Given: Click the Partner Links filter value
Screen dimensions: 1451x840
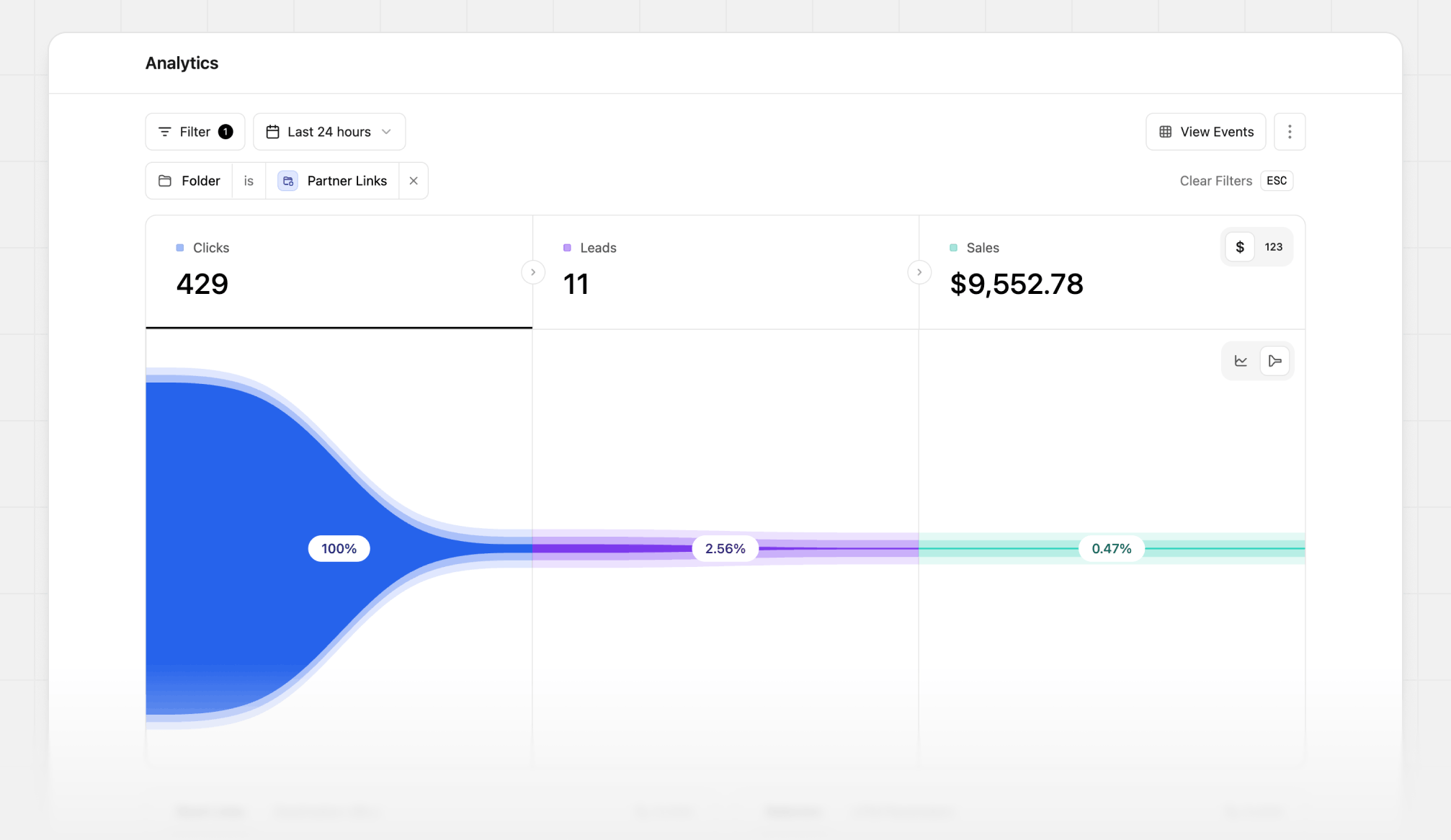Looking at the screenshot, I should coord(332,181).
